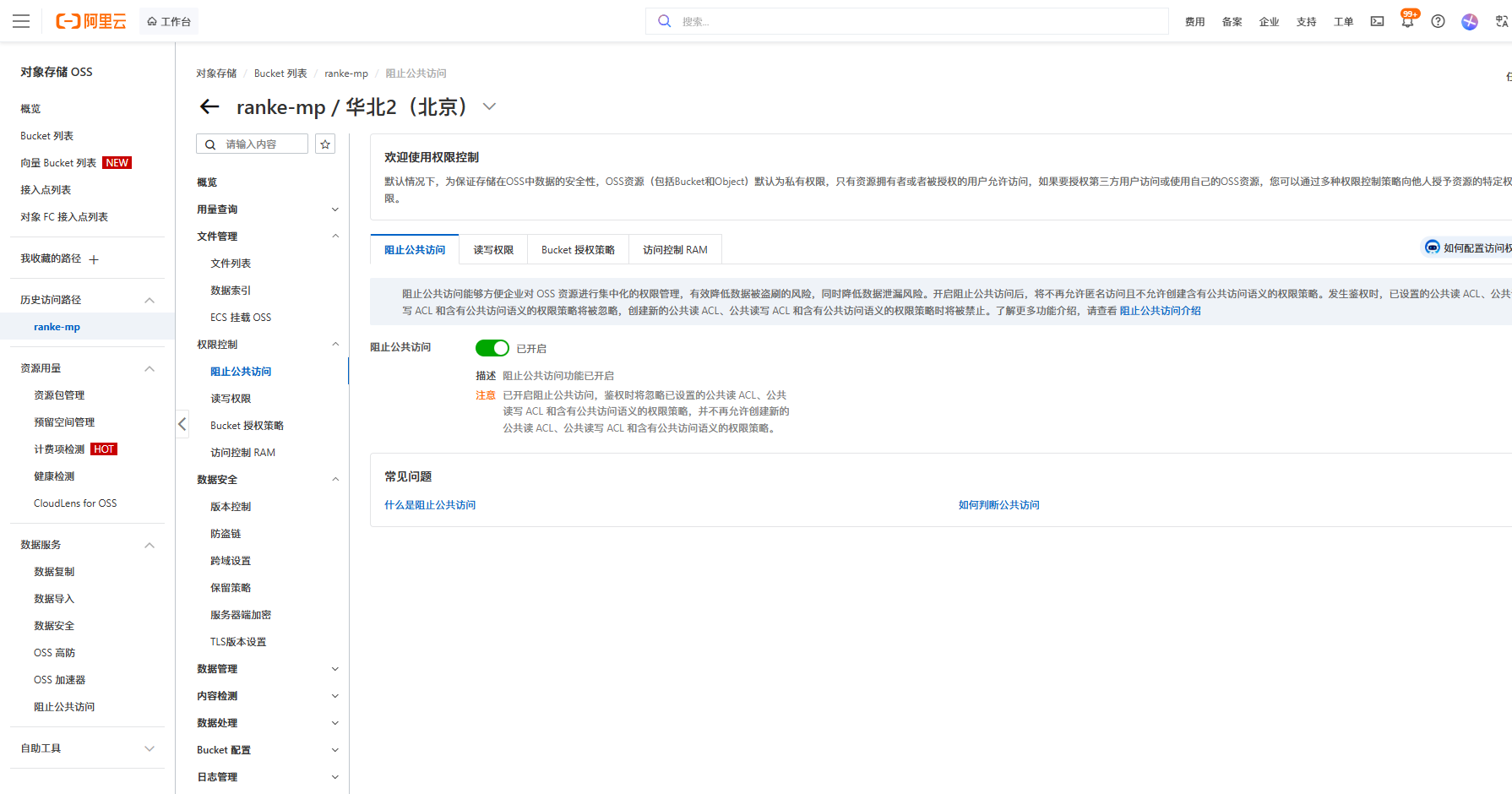Open 服务器端加密 menu item
The height and width of the screenshot is (794, 1512).
(241, 615)
